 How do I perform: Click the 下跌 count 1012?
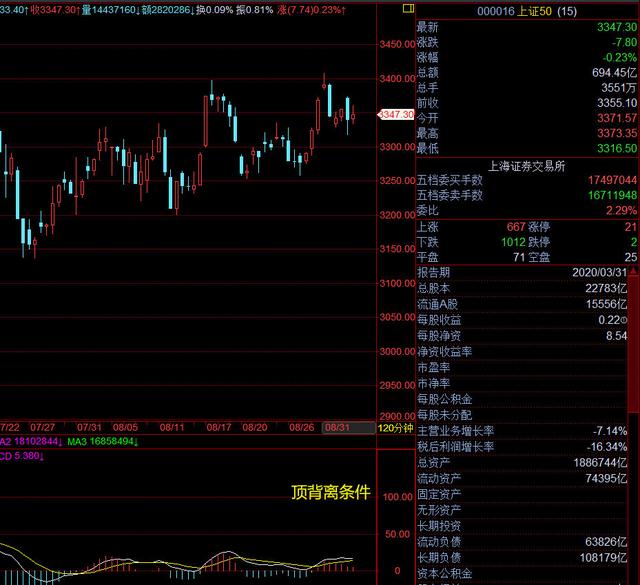513,242
